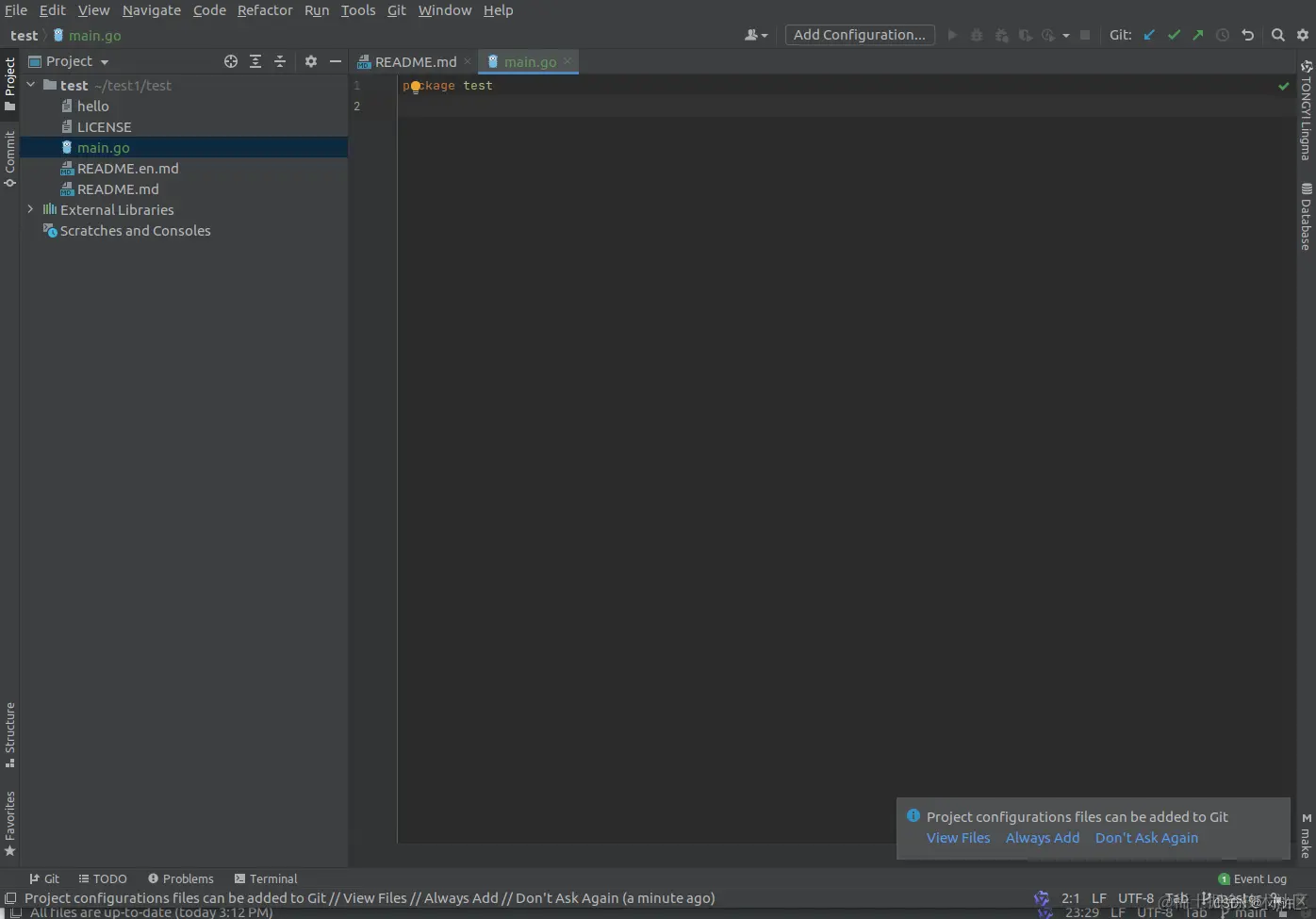Screen dimensions: 1316x919
Task: Toggle make right sidebar panel
Action: coord(1306,836)
